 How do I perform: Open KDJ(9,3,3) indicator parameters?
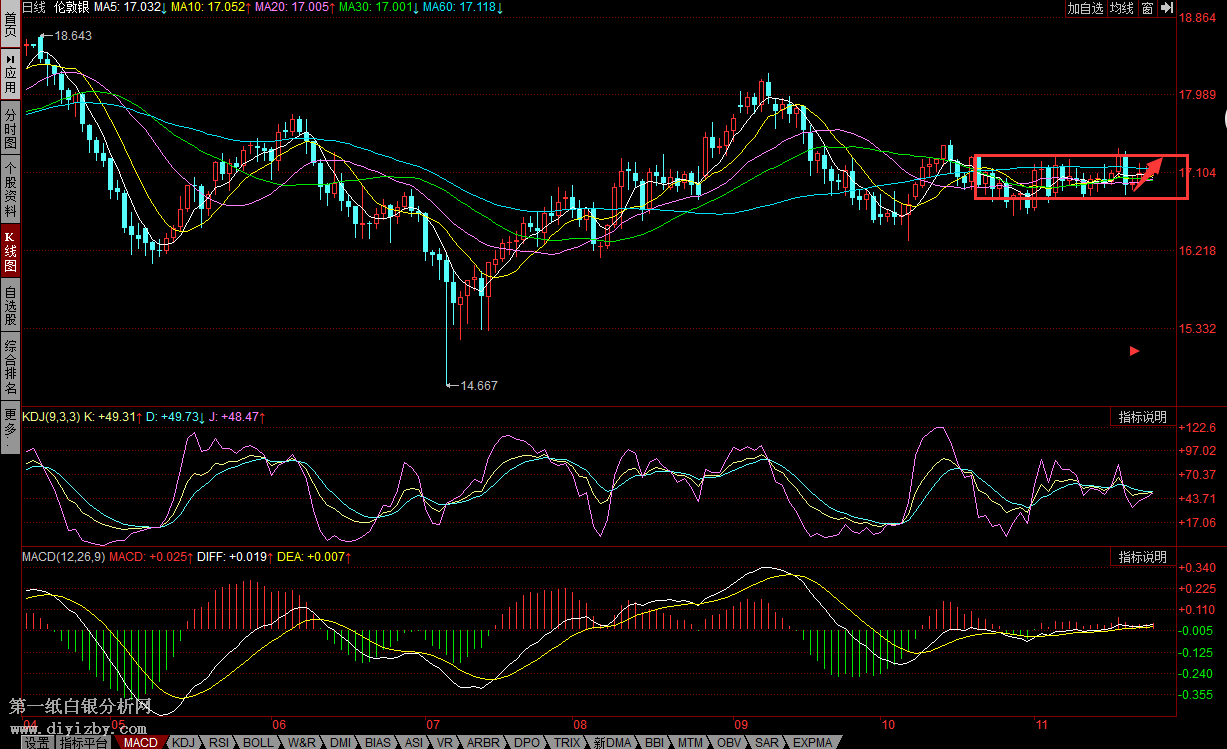point(49,416)
